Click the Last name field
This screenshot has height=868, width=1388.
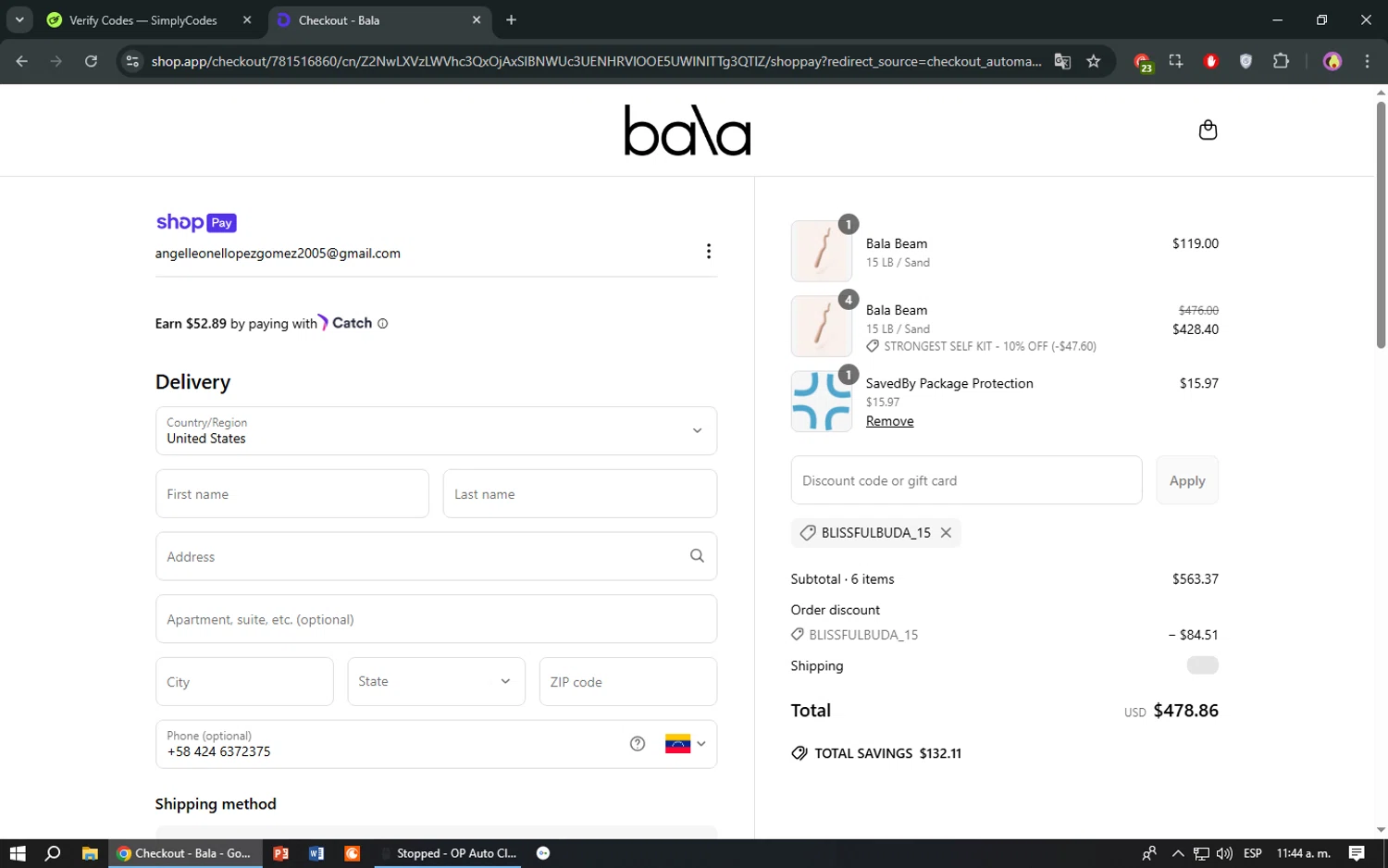click(580, 493)
